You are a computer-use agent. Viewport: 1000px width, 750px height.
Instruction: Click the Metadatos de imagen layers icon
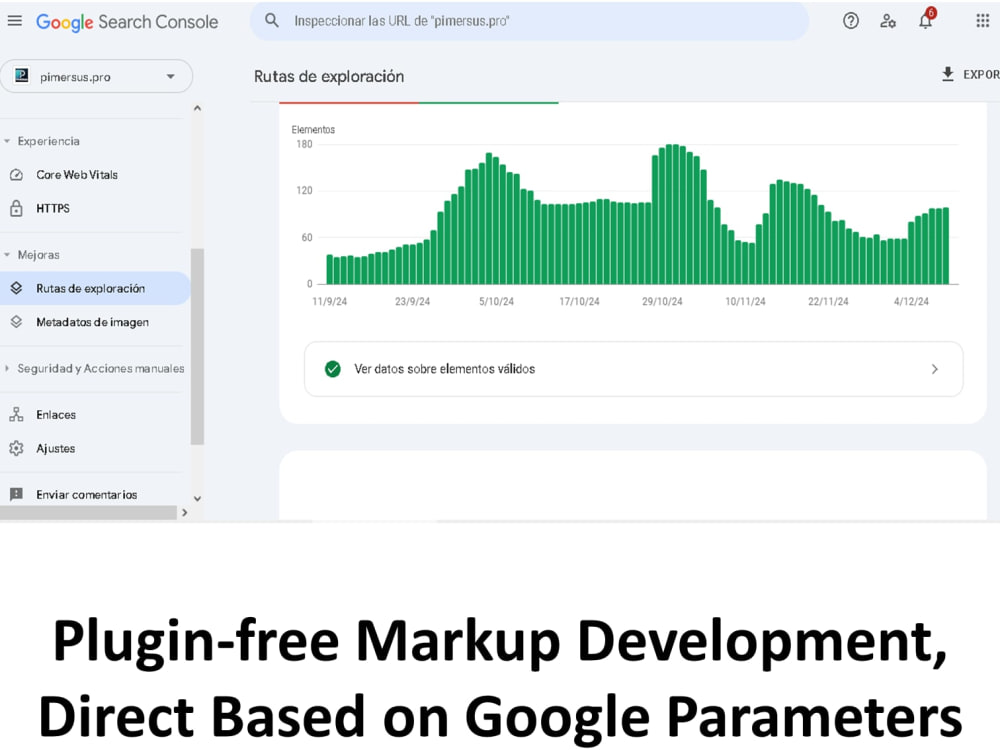[17, 322]
